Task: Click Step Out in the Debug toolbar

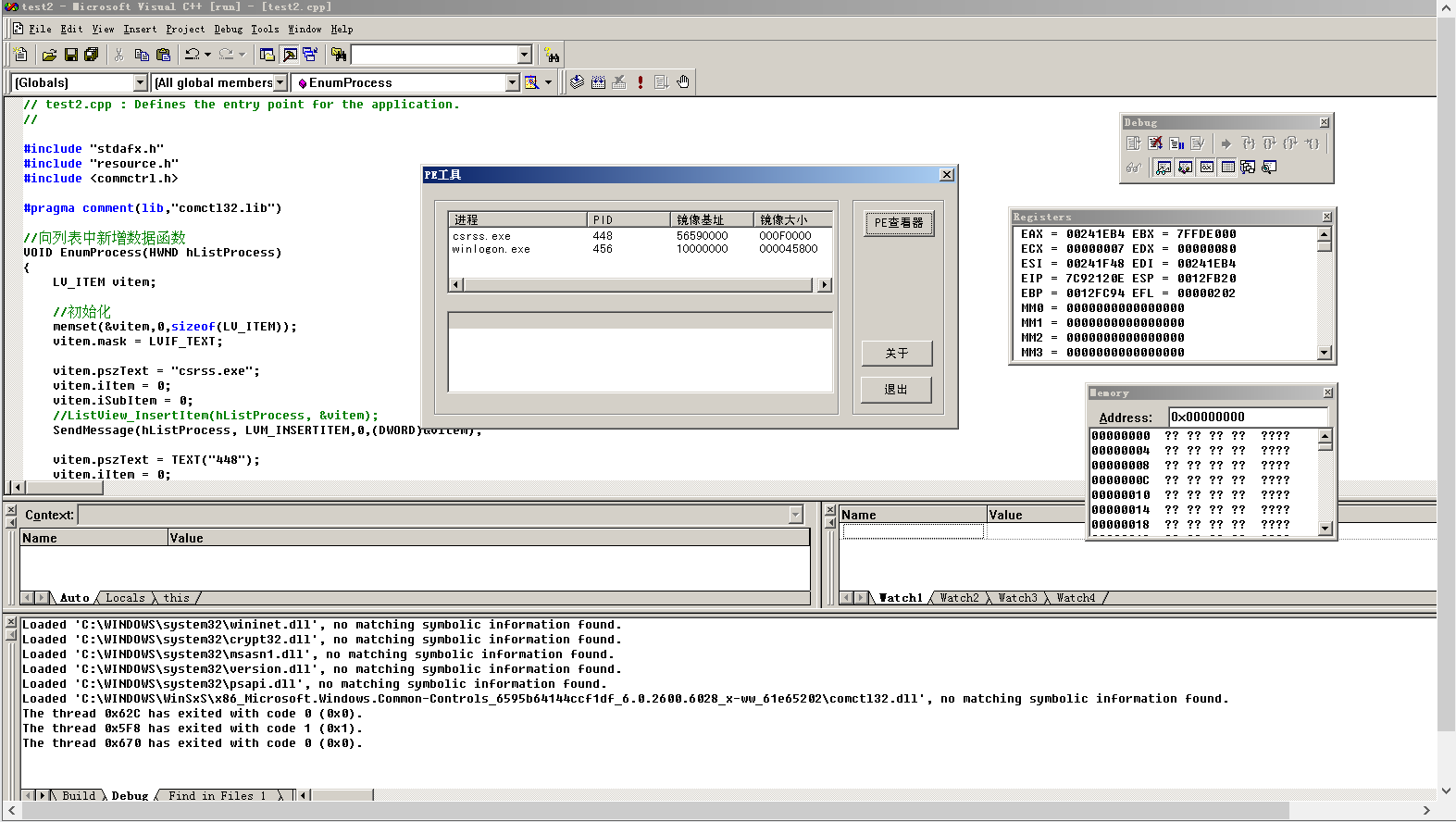Action: [1290, 143]
